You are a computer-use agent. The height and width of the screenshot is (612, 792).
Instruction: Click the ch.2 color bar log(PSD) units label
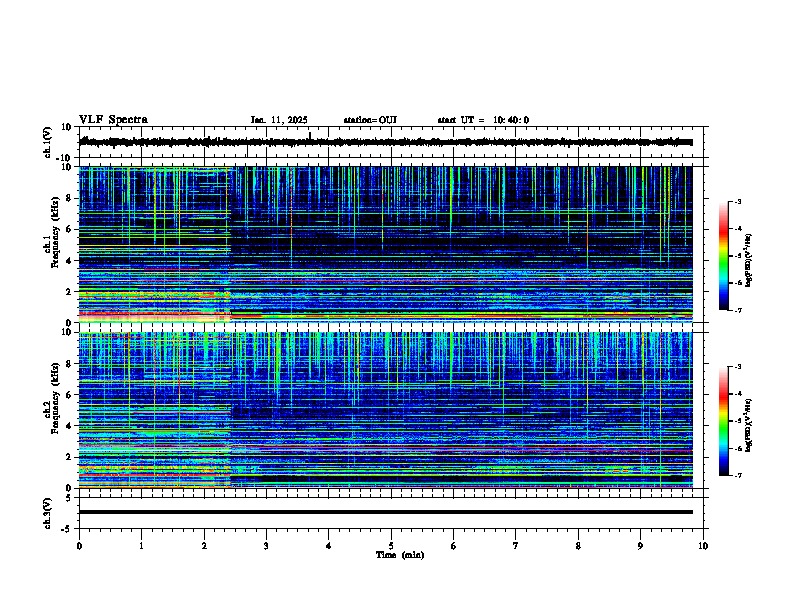click(749, 425)
